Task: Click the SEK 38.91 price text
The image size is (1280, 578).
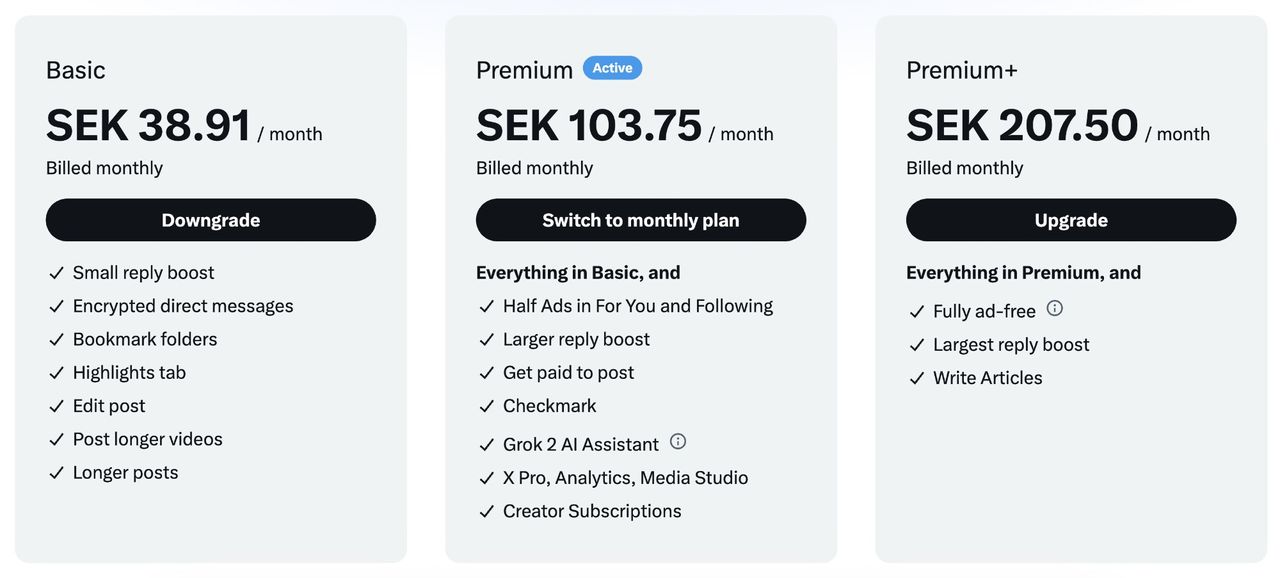Action: (x=148, y=127)
